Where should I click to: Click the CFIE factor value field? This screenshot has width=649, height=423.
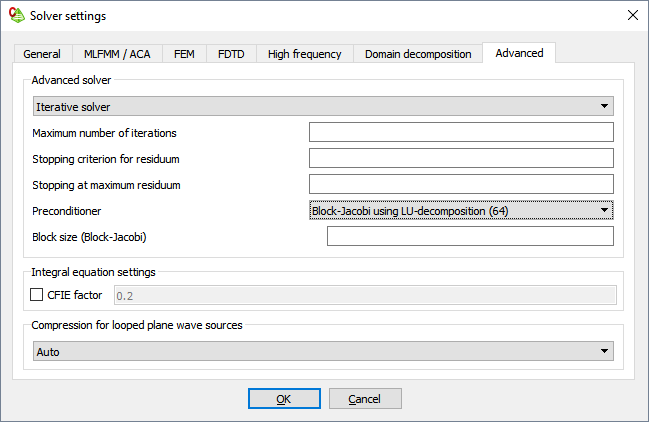(364, 295)
